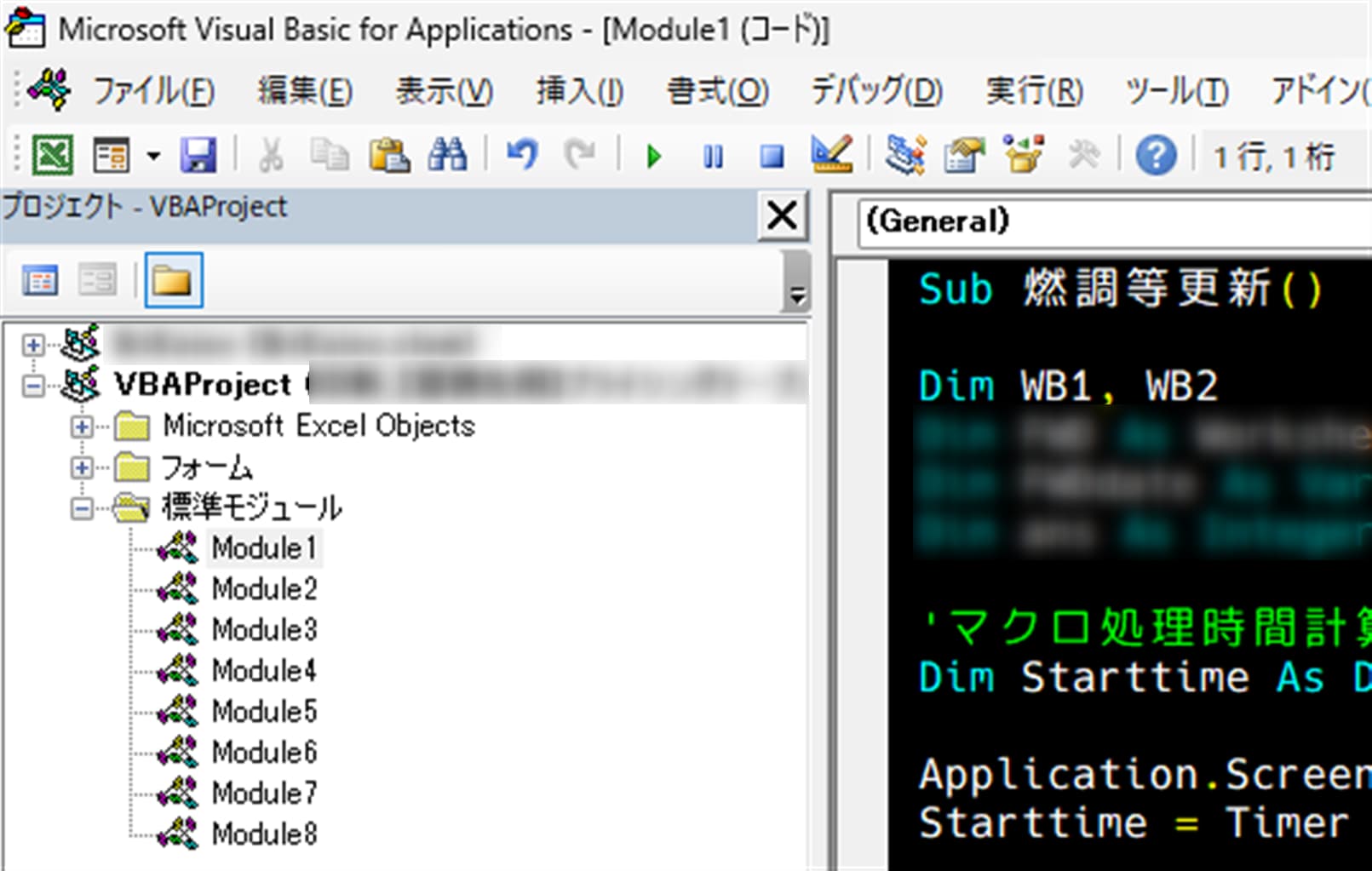Toggle Design Mode on the toolbar

coord(833,156)
